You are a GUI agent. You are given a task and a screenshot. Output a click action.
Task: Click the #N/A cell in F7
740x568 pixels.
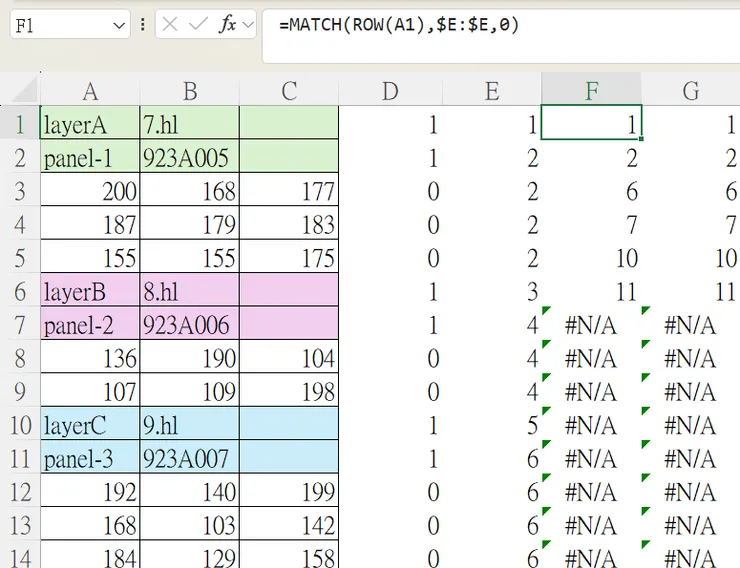coord(591,325)
